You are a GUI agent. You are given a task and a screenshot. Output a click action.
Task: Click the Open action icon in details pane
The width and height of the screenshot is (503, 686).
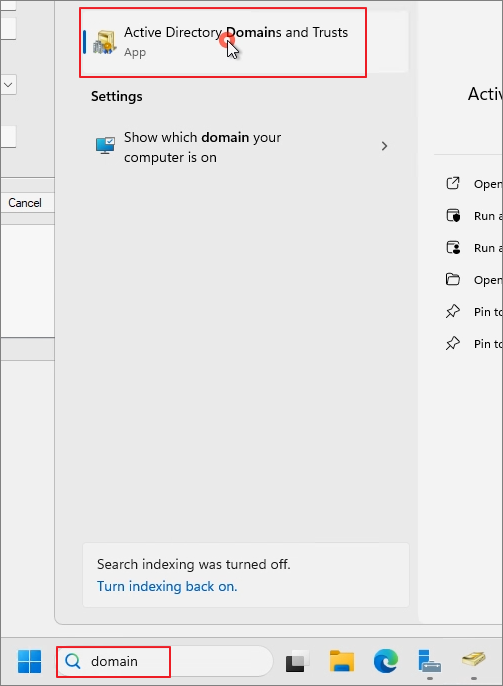[453, 183]
